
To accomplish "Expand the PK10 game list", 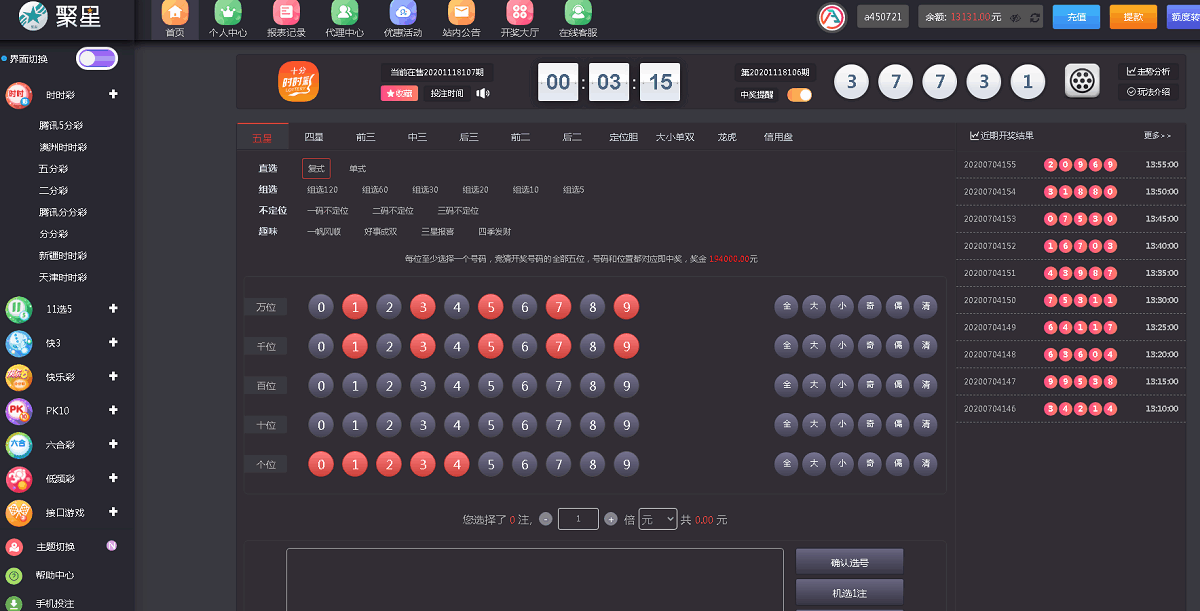I will pos(113,411).
